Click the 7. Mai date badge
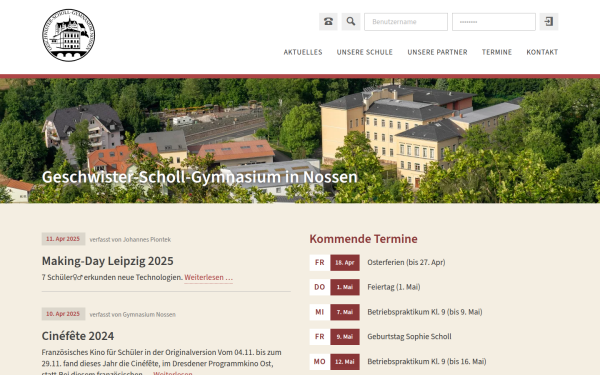This screenshot has width=600, height=375. point(345,312)
